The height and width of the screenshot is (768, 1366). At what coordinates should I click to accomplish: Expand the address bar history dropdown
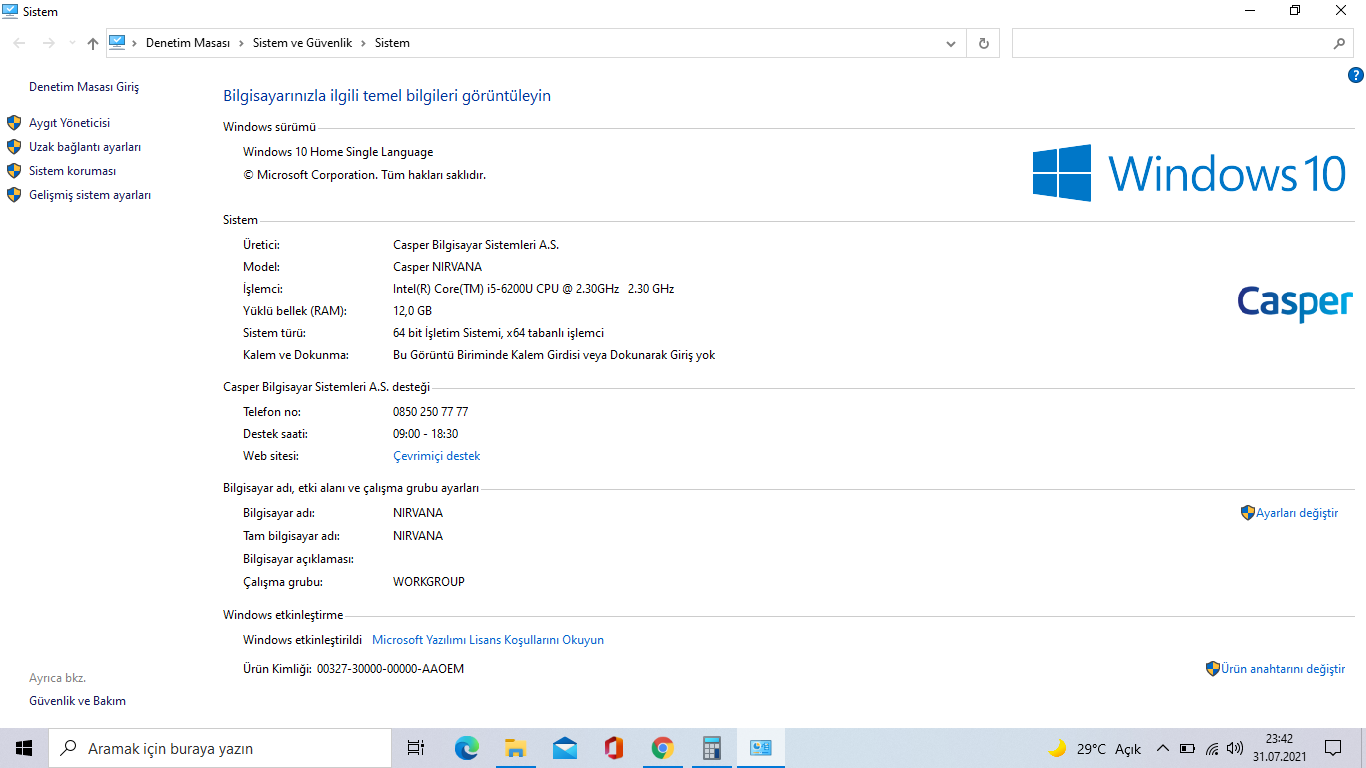click(951, 43)
